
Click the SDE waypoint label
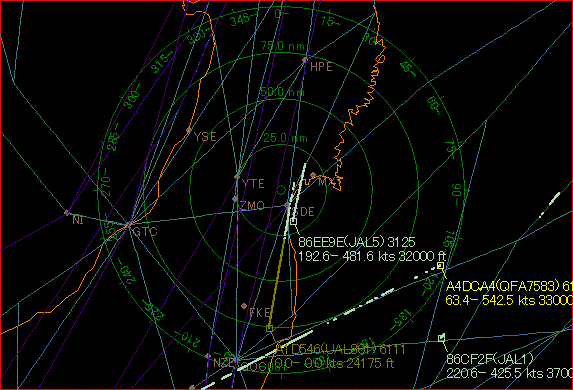(x=304, y=212)
